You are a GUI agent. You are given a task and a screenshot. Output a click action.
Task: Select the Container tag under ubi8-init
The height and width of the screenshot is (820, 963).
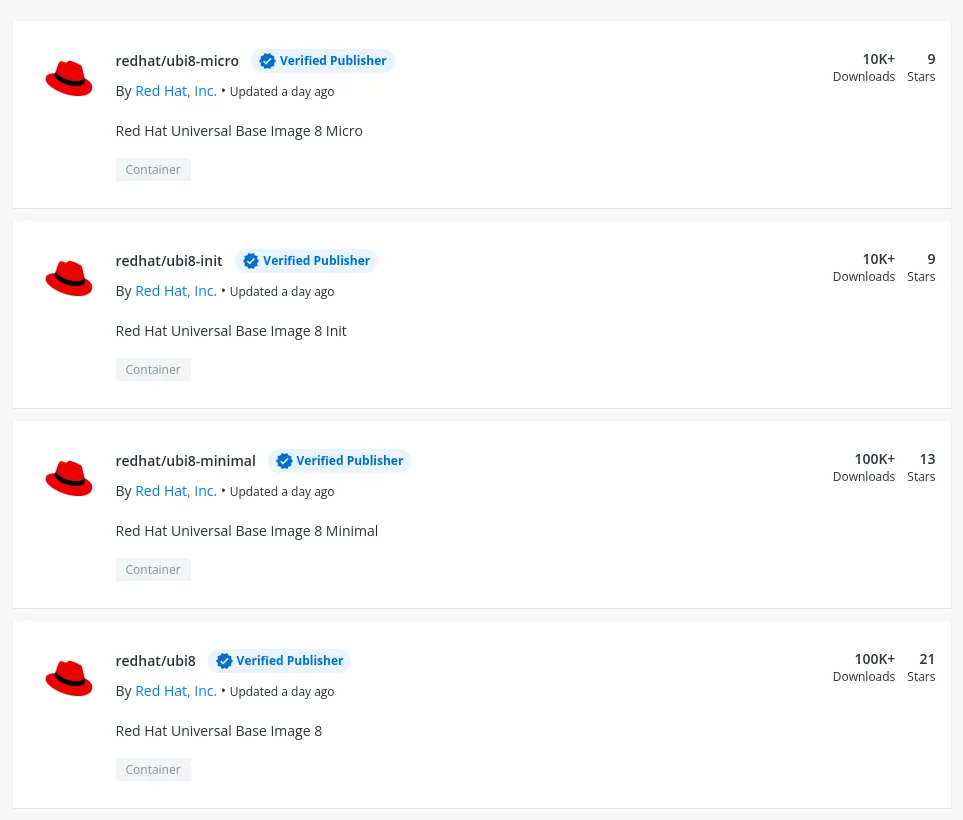[152, 369]
